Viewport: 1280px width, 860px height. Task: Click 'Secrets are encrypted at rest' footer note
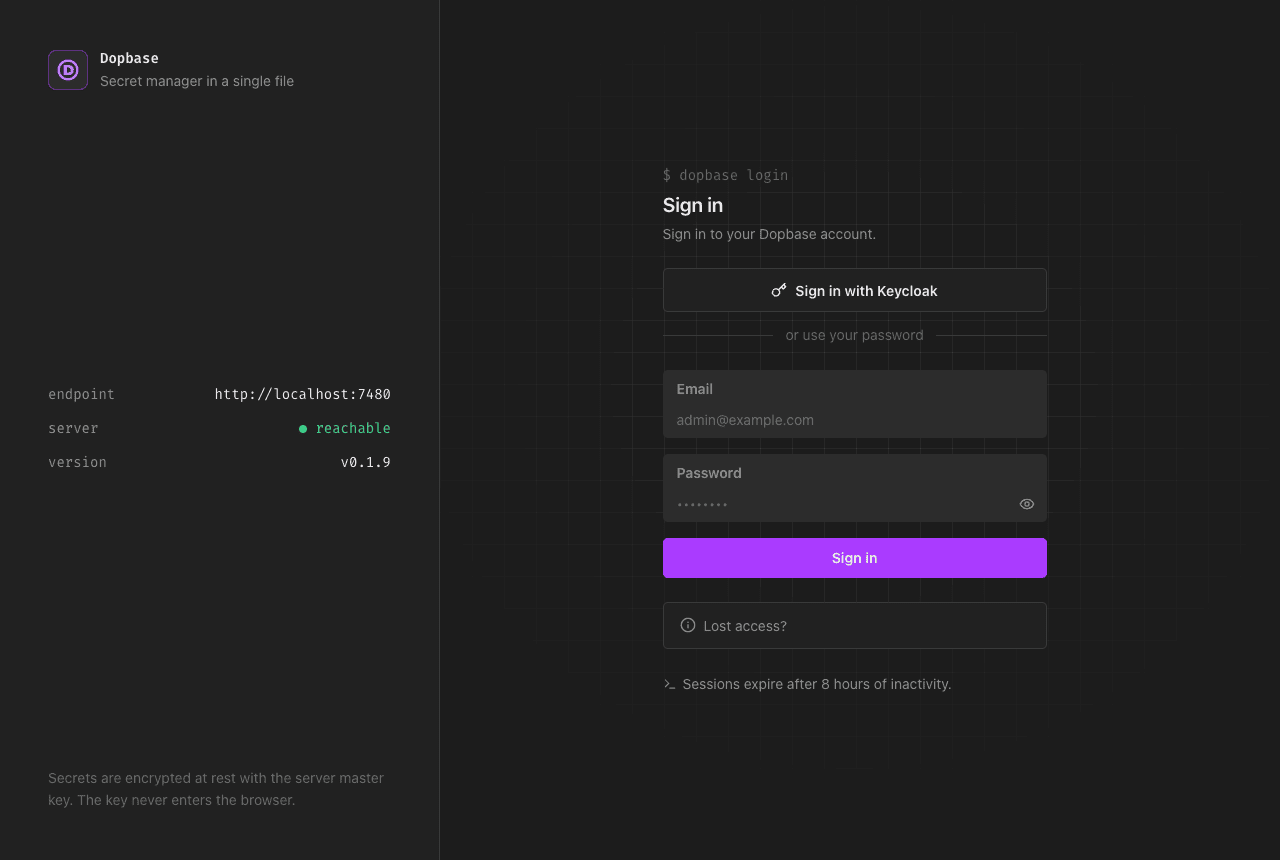pos(216,789)
